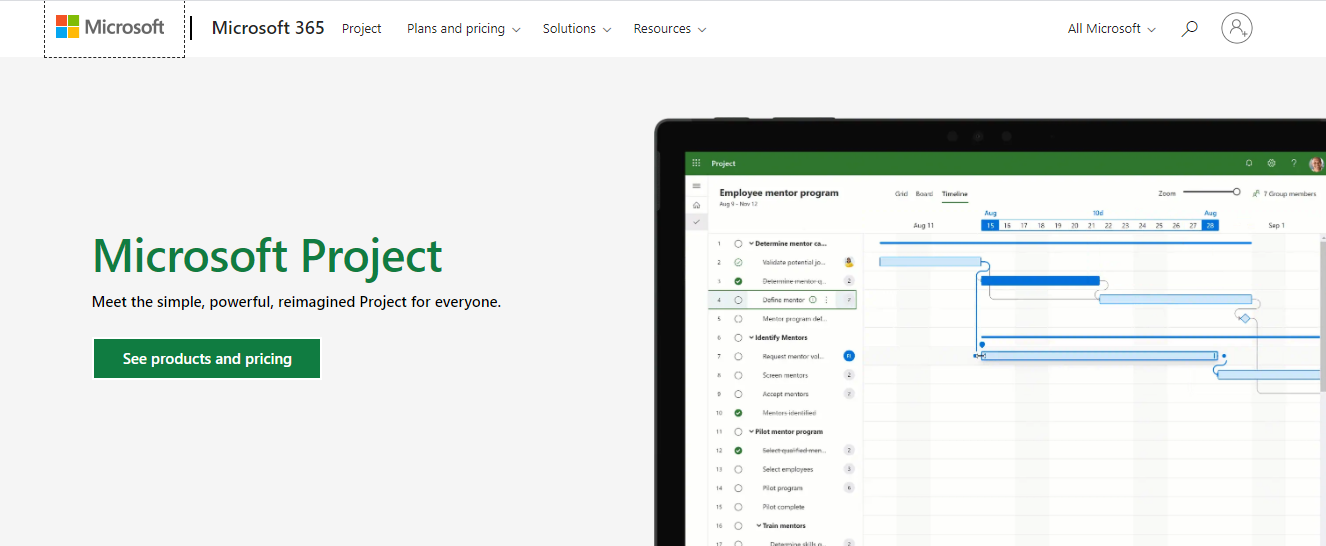The height and width of the screenshot is (546, 1326).
Task: Open the settings gear in Project header
Action: (1271, 163)
